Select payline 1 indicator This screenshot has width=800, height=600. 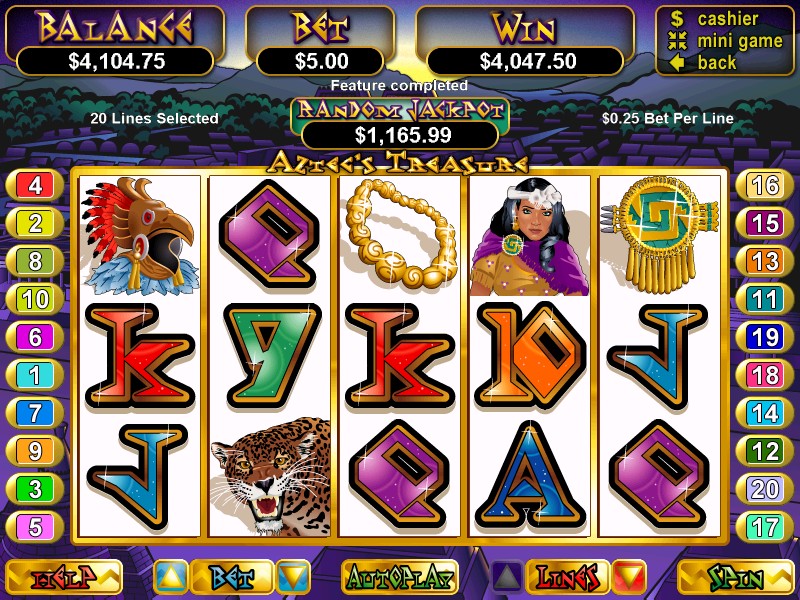tap(35, 375)
